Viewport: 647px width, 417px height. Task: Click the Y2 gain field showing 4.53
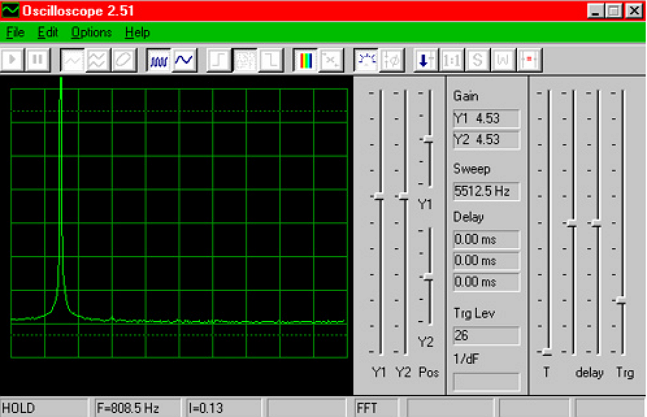pyautogui.click(x=486, y=140)
